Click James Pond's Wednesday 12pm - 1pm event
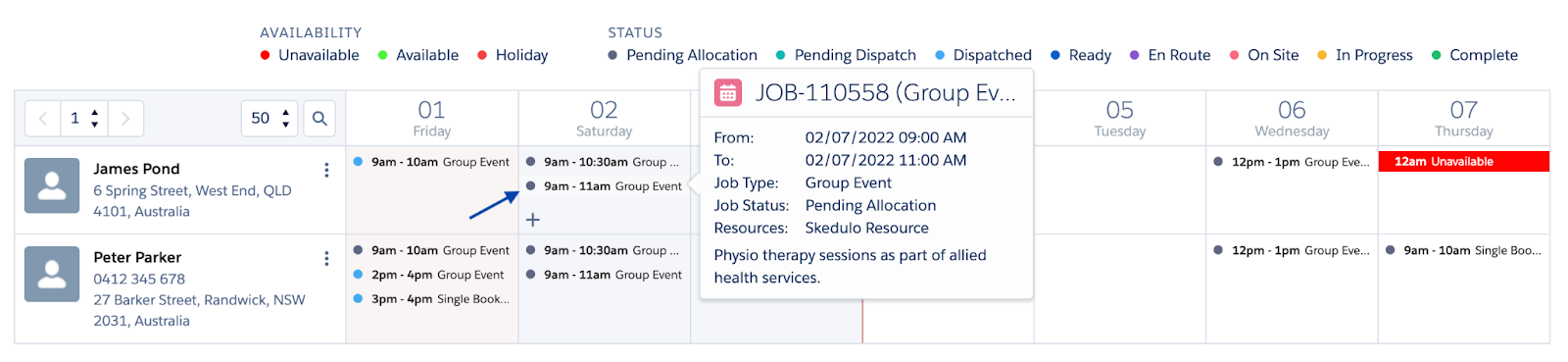This screenshot has width=1568, height=362. [1292, 162]
